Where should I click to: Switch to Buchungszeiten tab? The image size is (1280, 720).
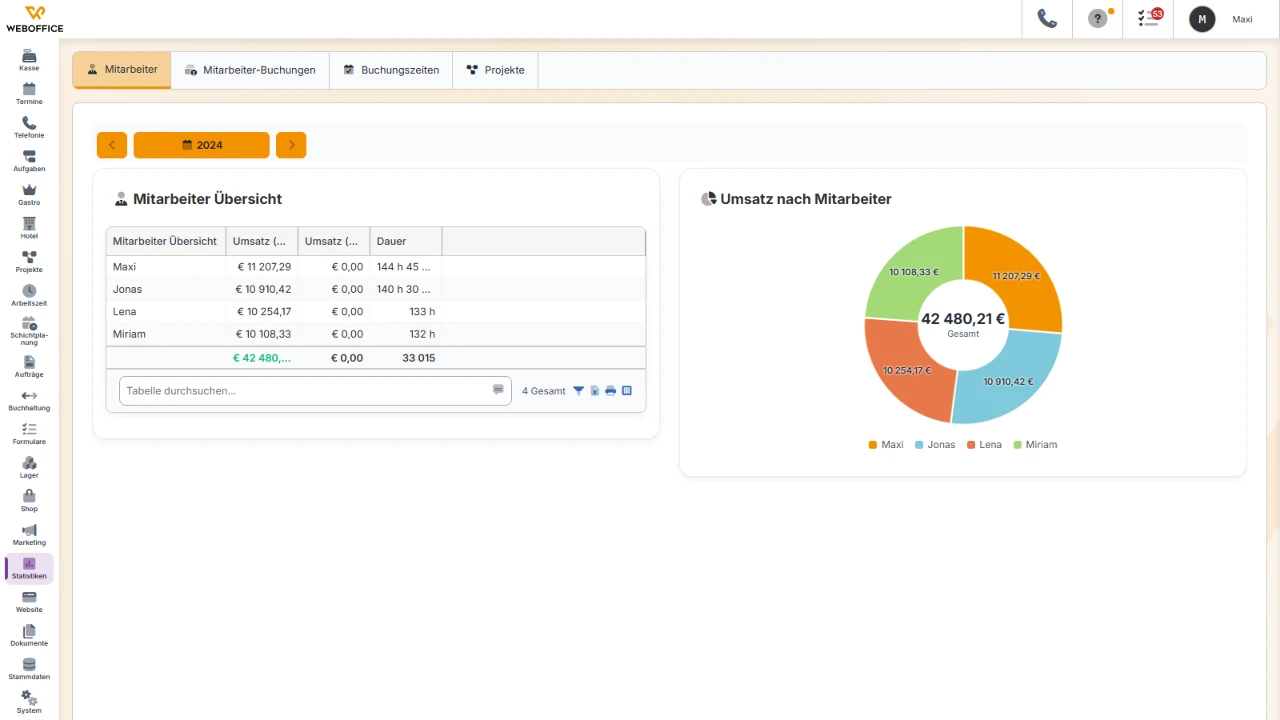tap(391, 70)
